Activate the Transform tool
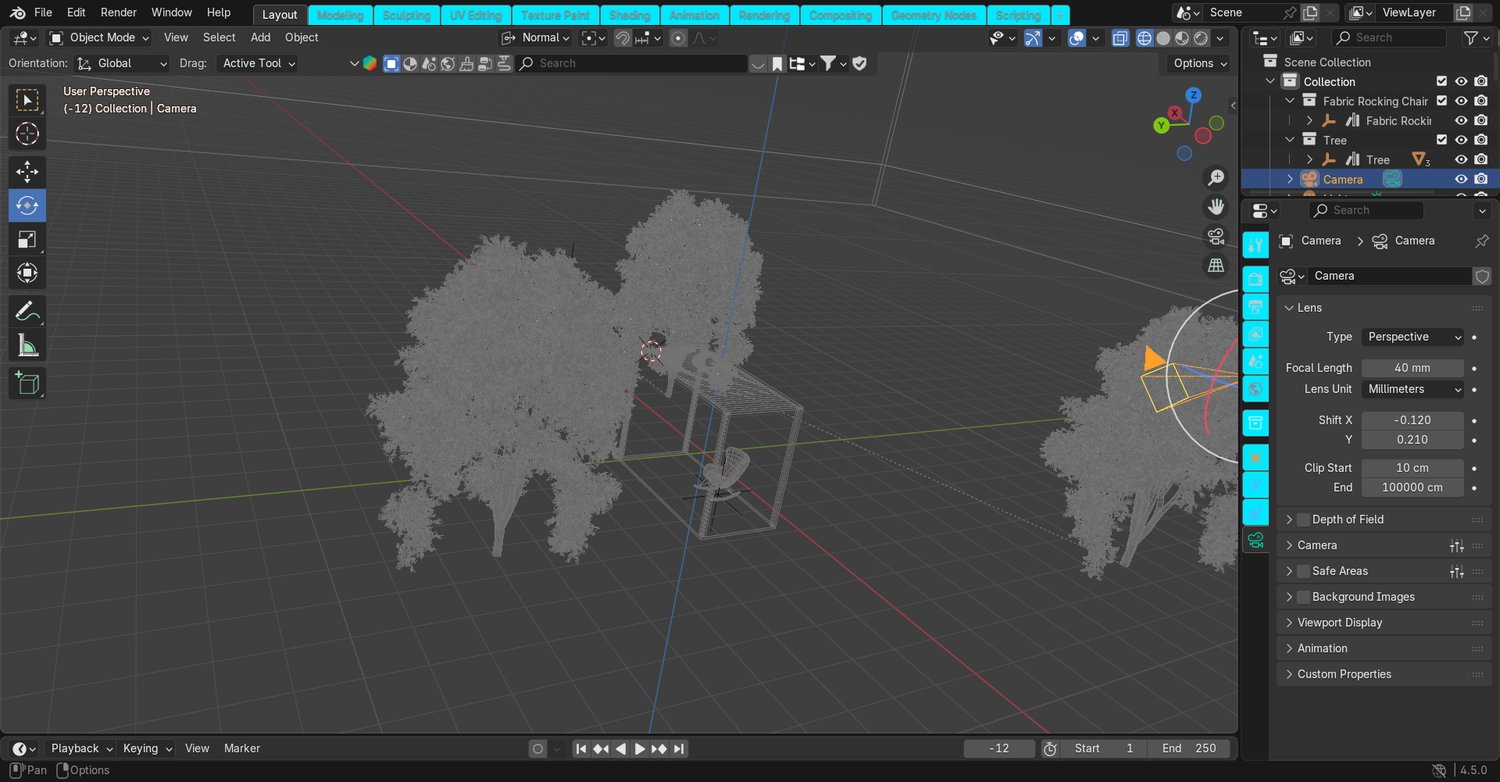Image resolution: width=1500 pixels, height=782 pixels. click(27, 273)
